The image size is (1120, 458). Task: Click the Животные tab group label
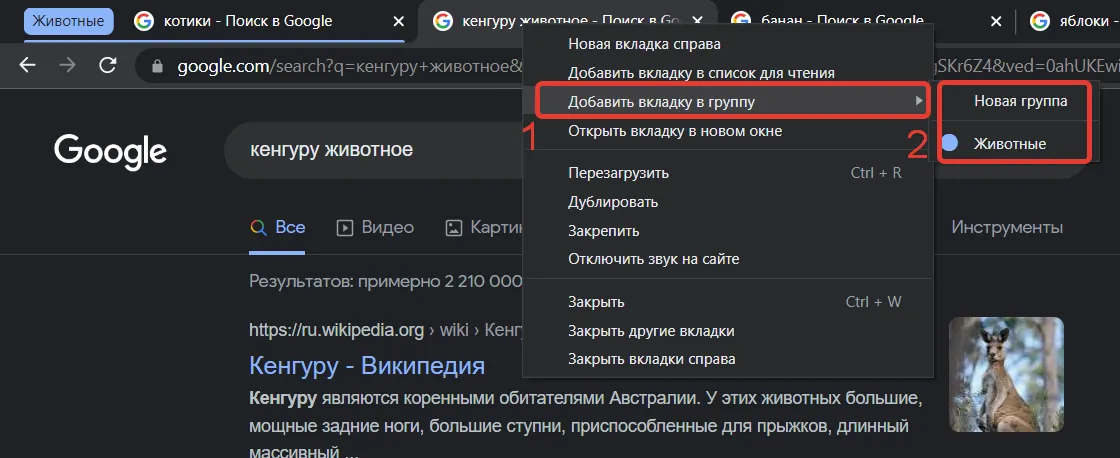pyautogui.click(x=69, y=21)
